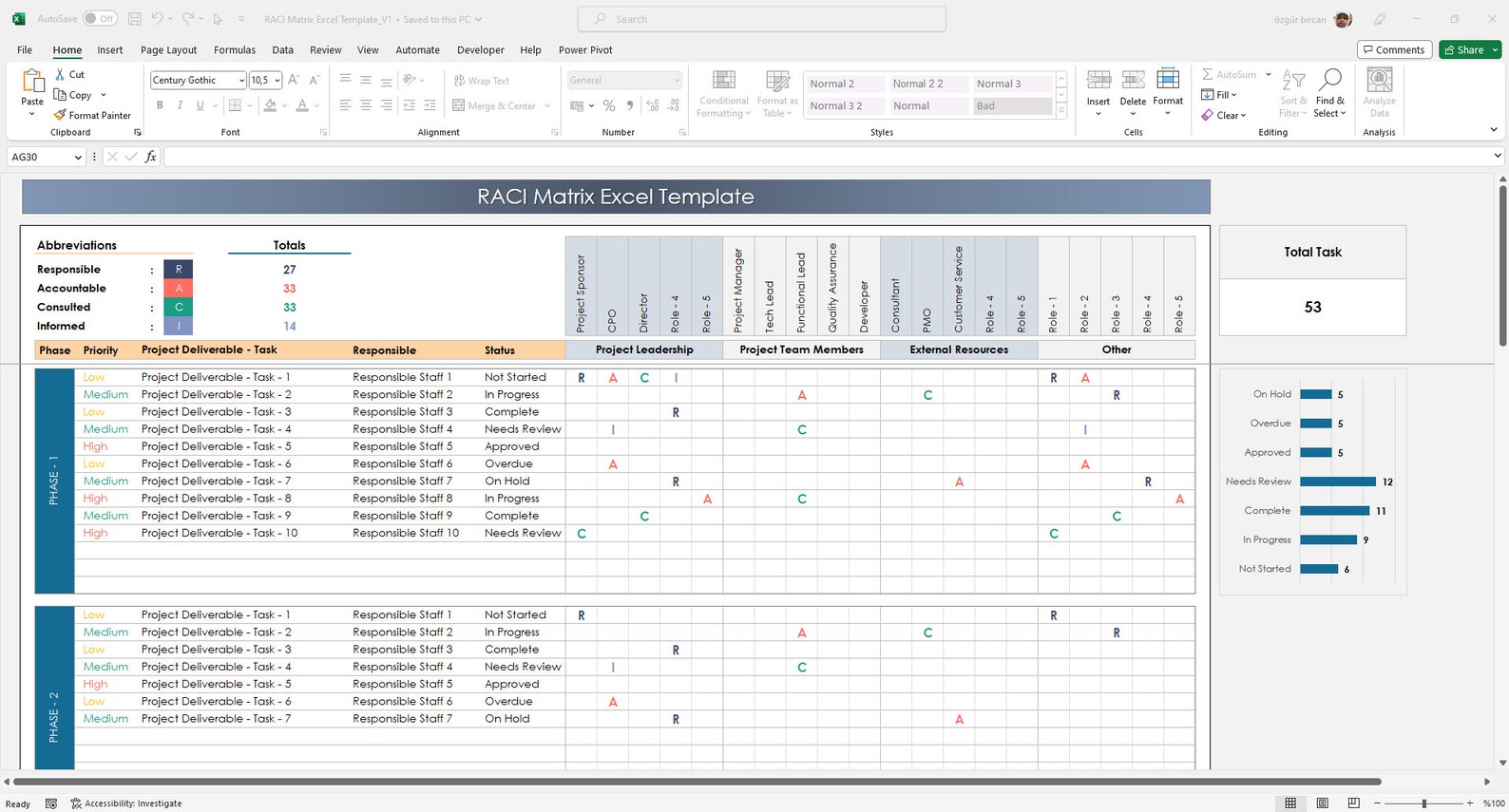Click the Save disk icon
1509x812 pixels.
tap(134, 19)
